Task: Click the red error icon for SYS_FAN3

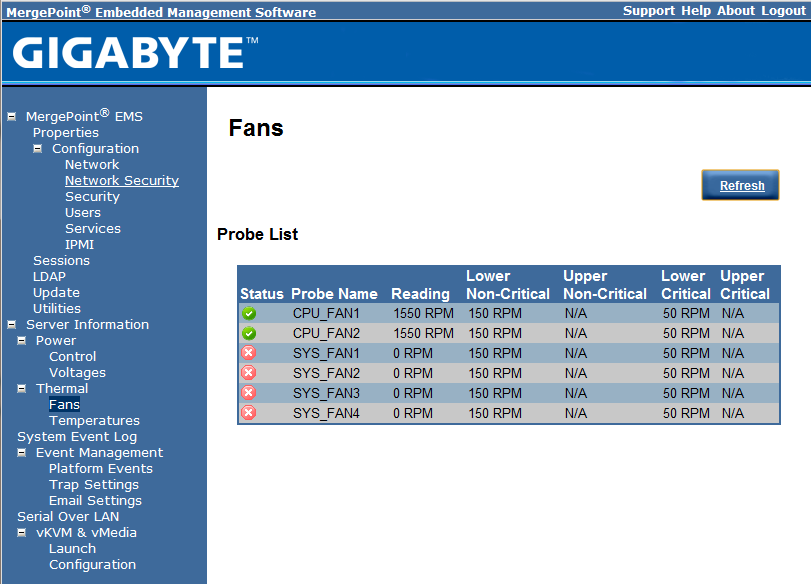Action: point(249,393)
